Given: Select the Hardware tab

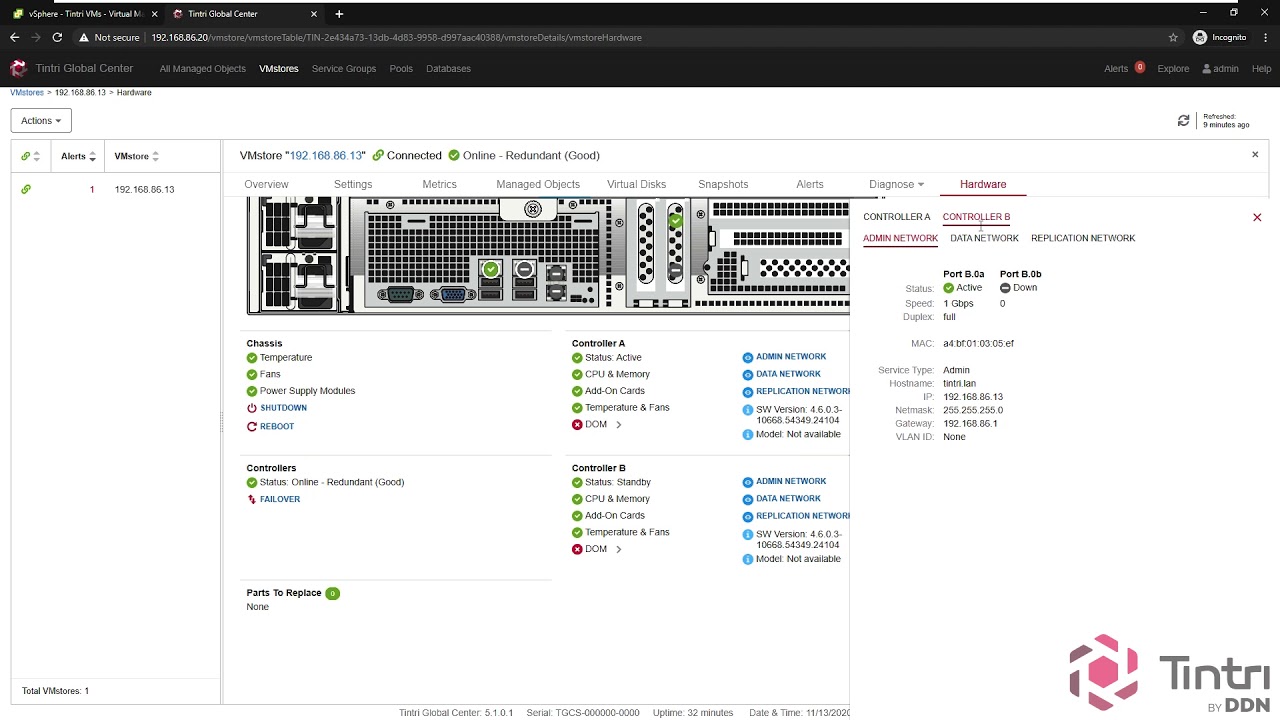Looking at the screenshot, I should pos(983,184).
